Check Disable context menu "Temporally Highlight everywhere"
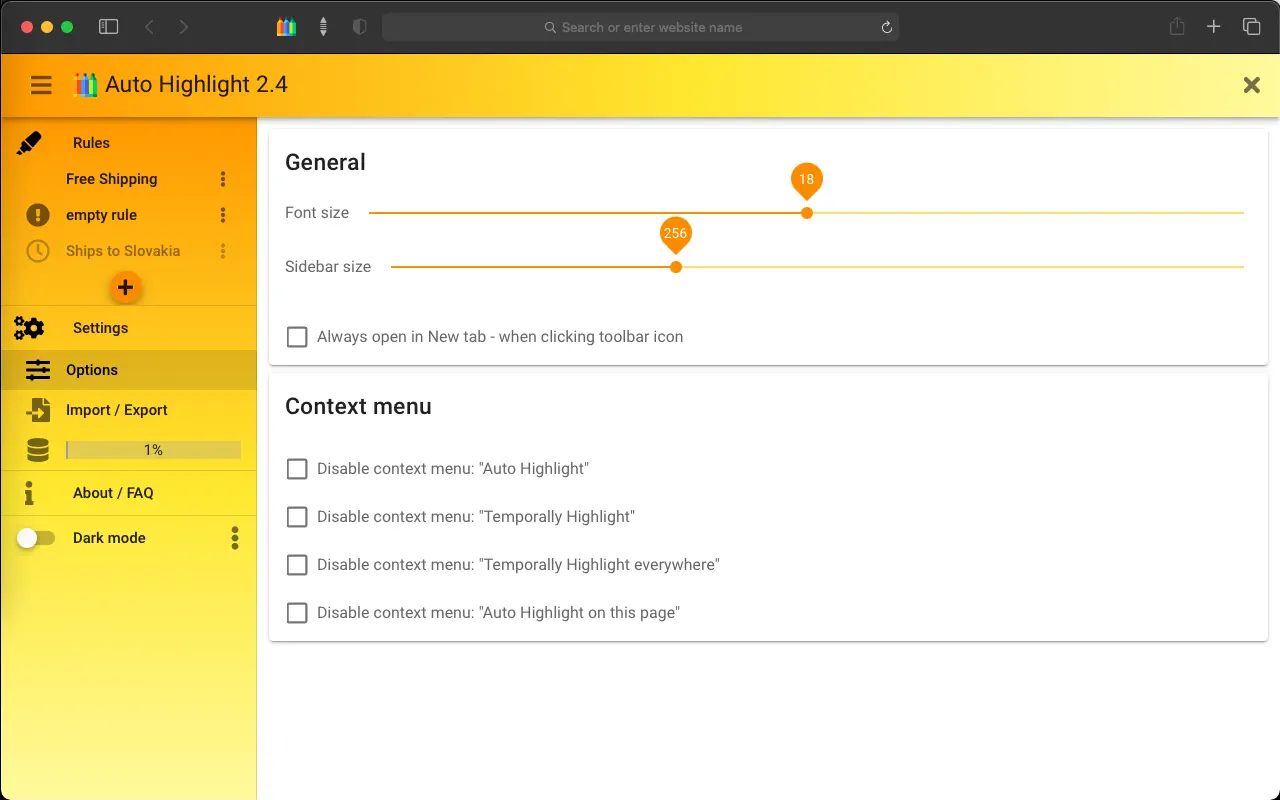 click(297, 565)
